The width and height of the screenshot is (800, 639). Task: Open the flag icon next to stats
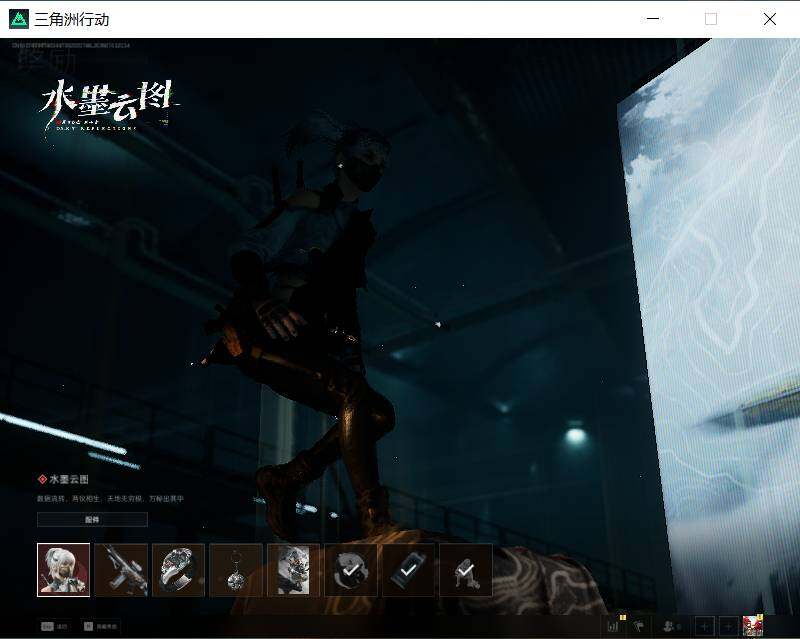point(639,626)
